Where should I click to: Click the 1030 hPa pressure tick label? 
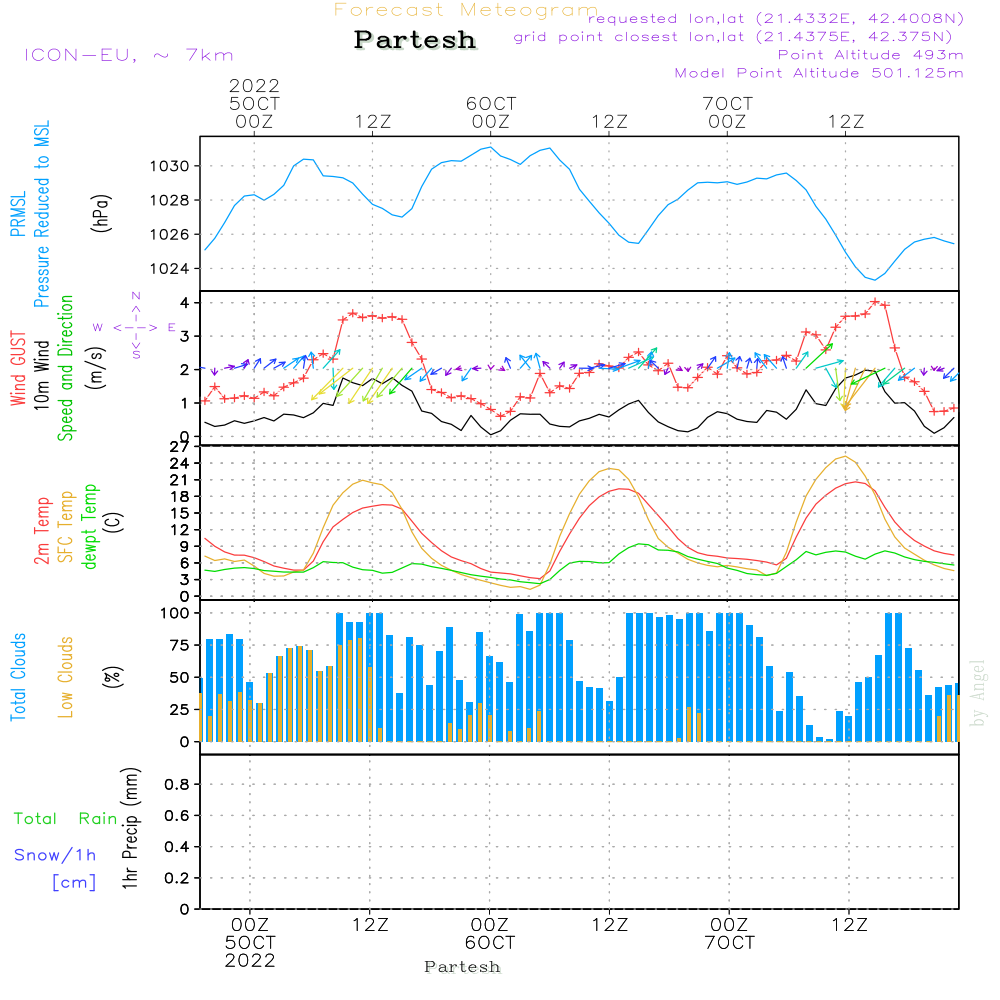pyautogui.click(x=170, y=166)
